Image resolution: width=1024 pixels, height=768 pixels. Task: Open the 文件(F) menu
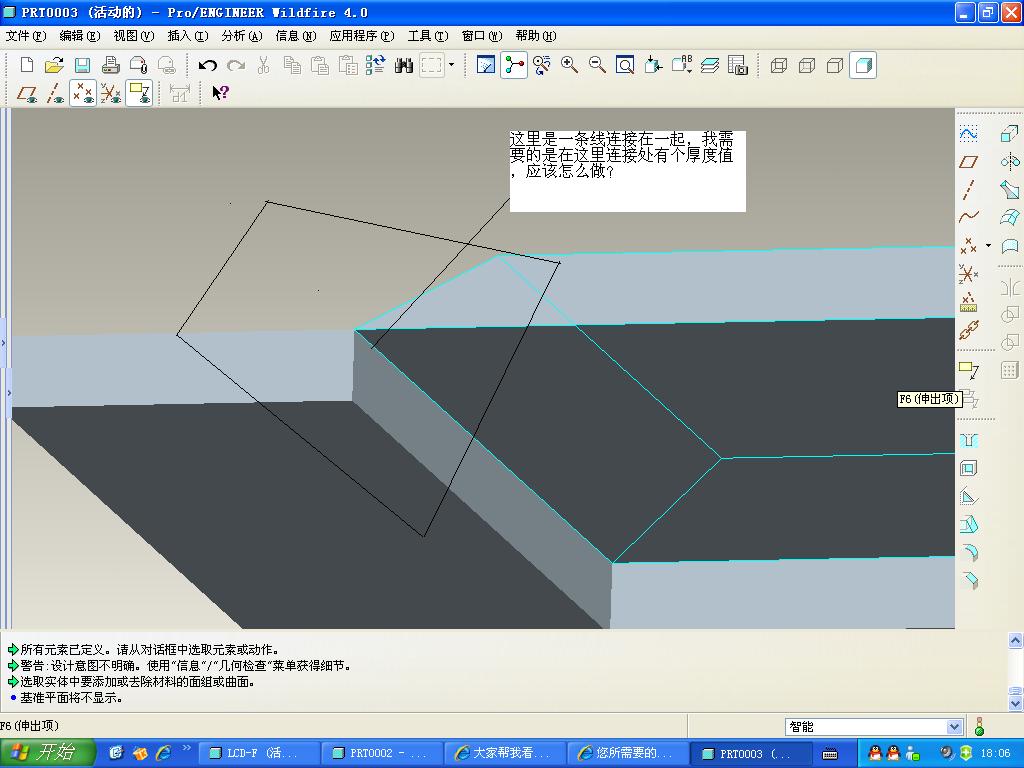[x=25, y=36]
